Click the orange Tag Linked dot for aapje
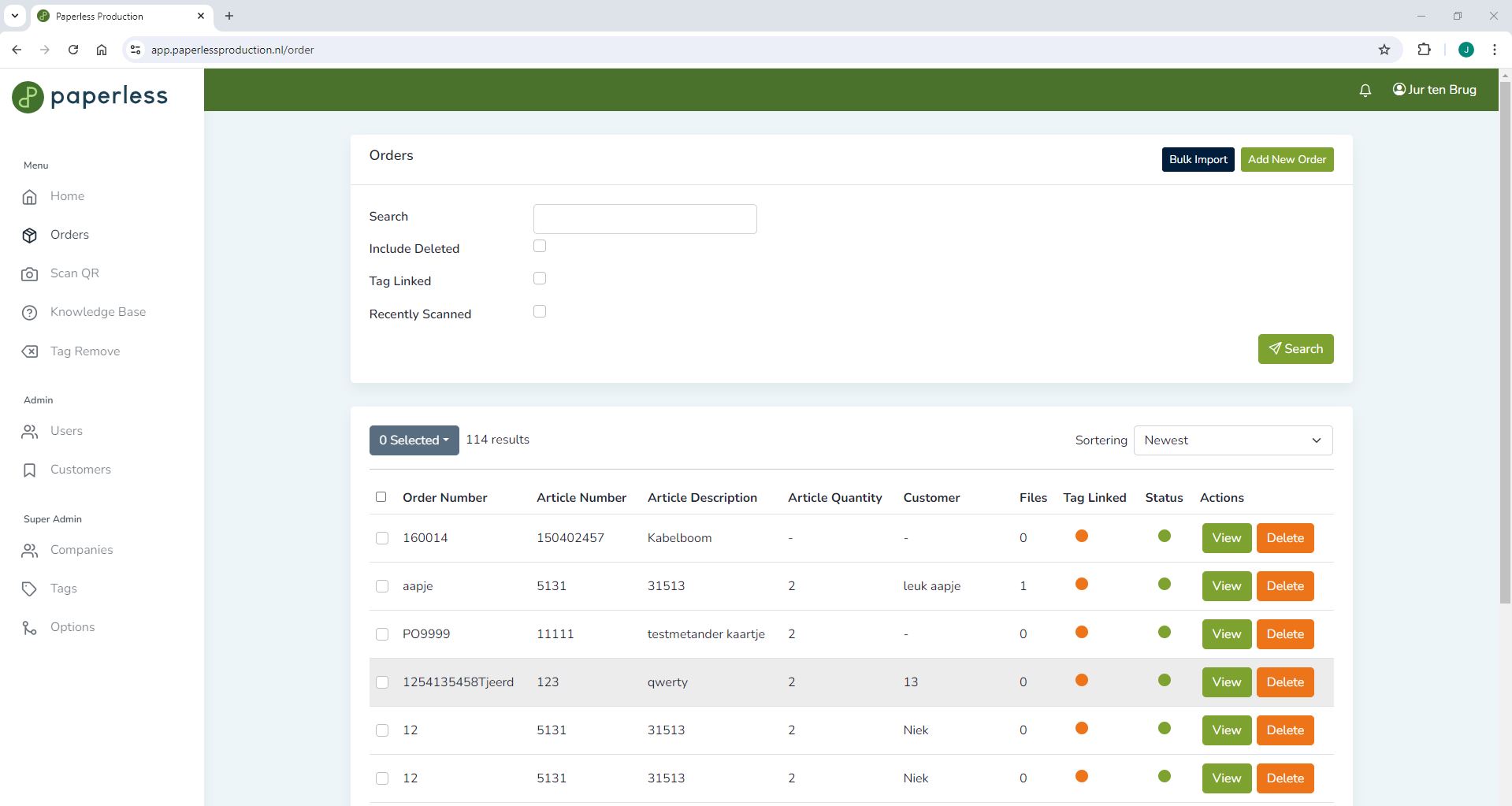The height and width of the screenshot is (806, 1512). pos(1082,585)
